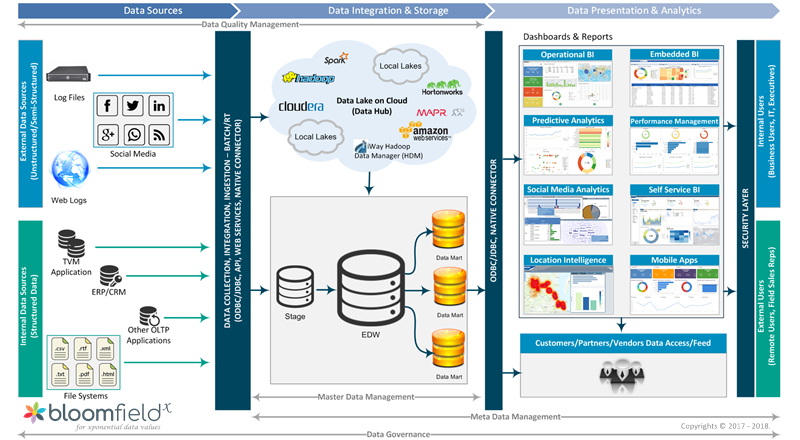The image size is (800, 440).
Task: Click the Facebook social media icon
Action: pyautogui.click(x=107, y=106)
